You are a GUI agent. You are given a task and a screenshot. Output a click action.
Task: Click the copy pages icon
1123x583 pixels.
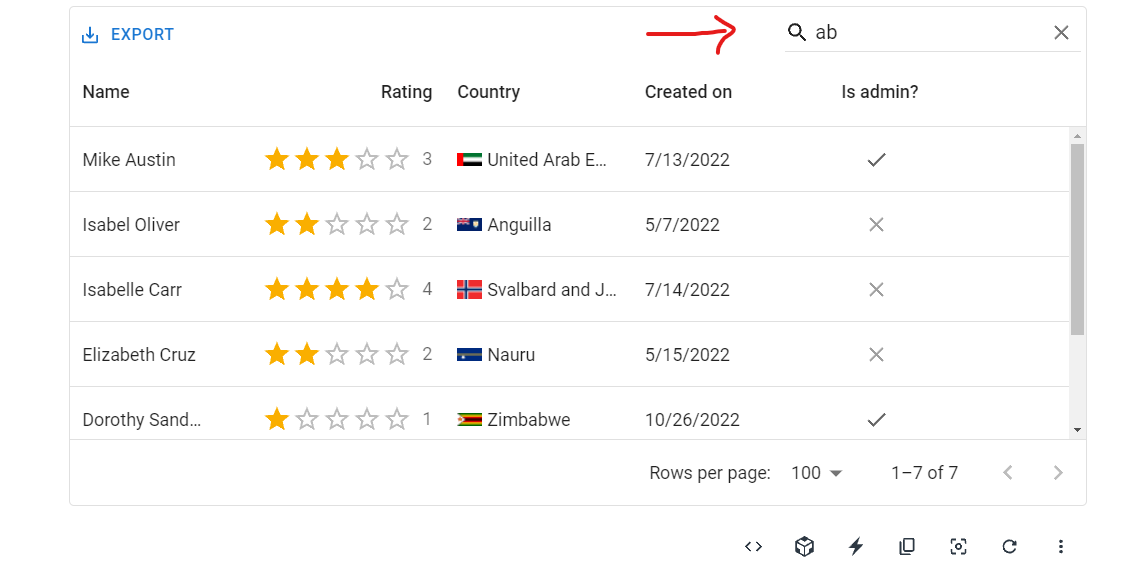coord(907,546)
